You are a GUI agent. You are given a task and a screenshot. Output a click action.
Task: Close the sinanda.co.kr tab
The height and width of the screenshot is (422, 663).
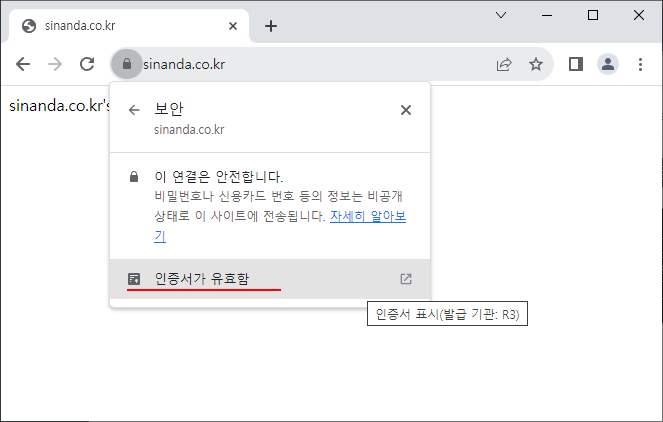point(233,26)
